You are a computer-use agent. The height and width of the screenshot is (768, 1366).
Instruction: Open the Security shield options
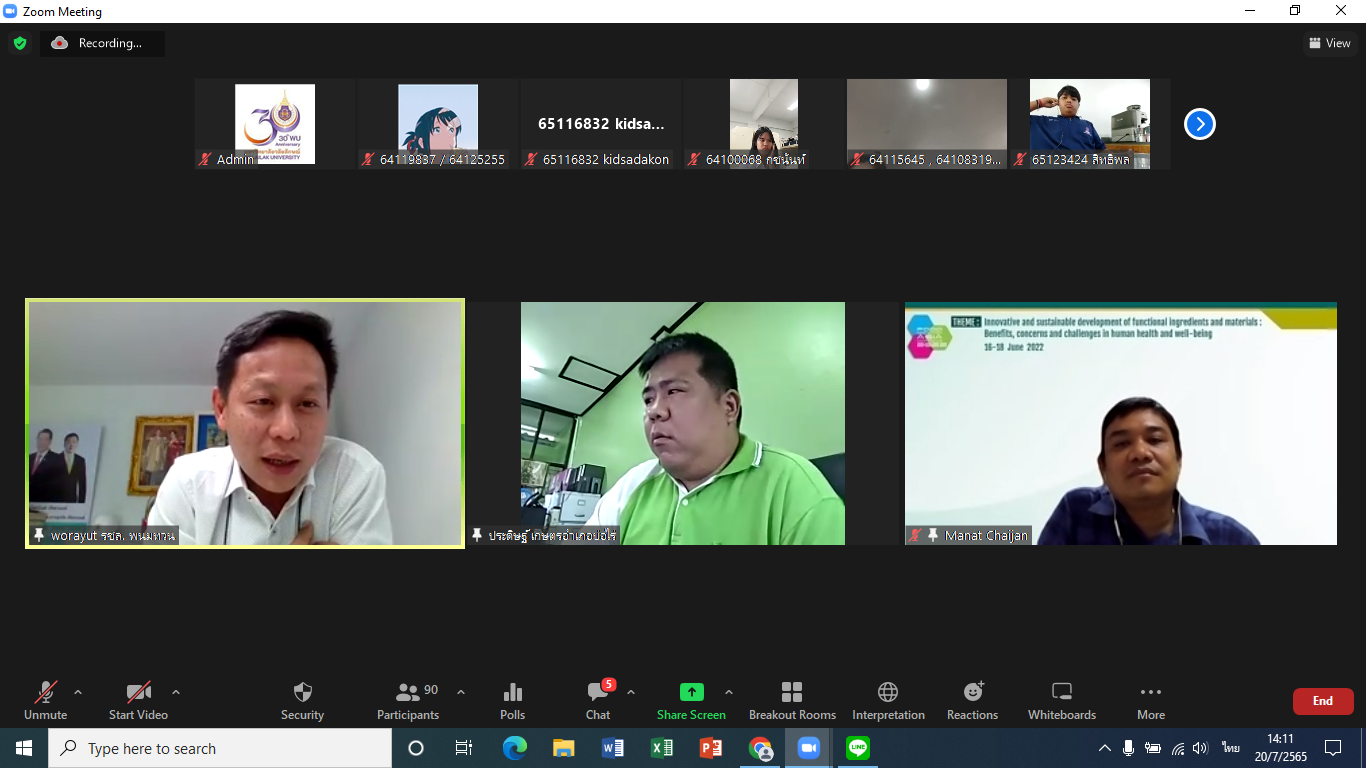pyautogui.click(x=302, y=700)
